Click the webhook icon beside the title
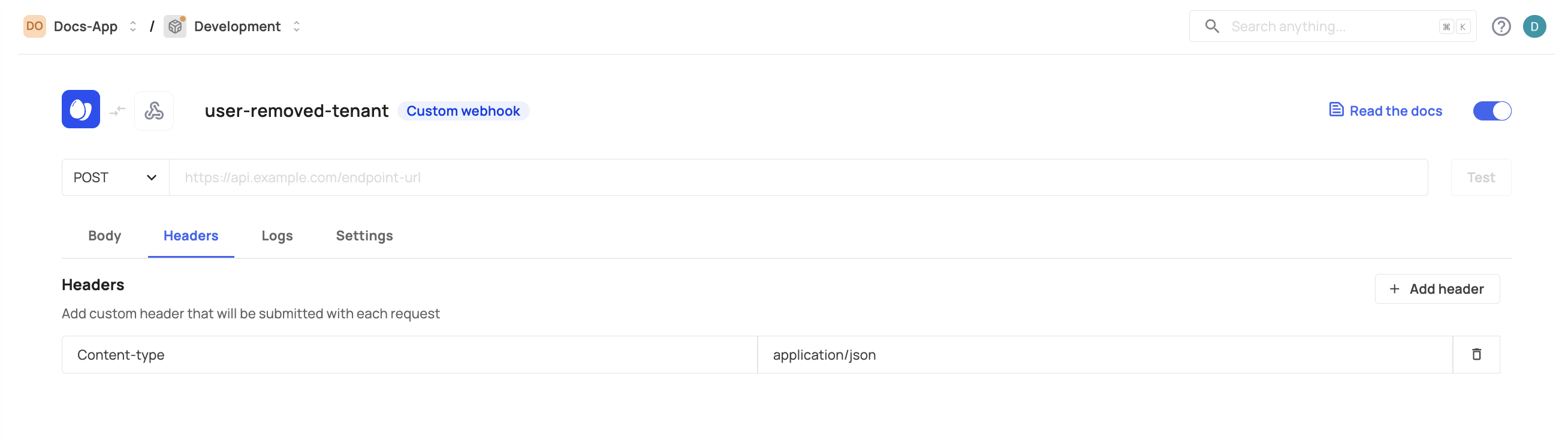The image size is (1568, 440). (x=154, y=111)
